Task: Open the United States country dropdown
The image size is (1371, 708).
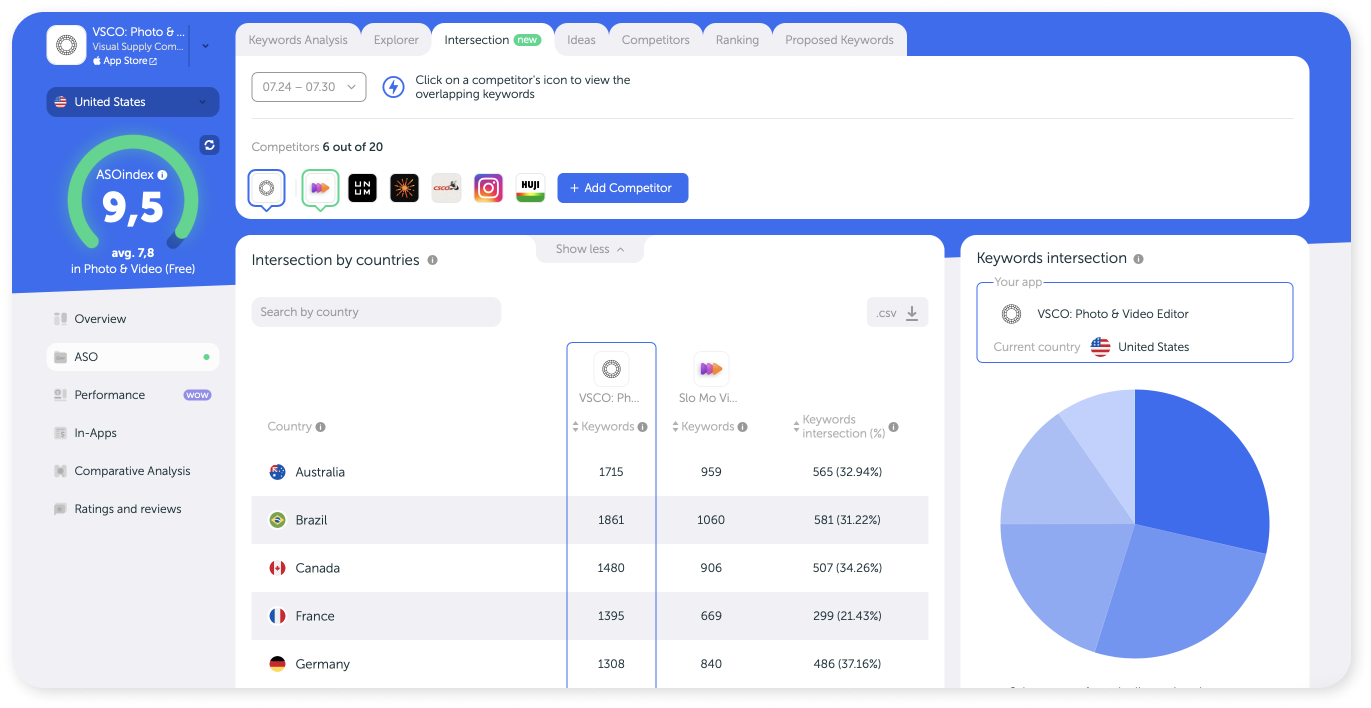Action: pyautogui.click(x=133, y=102)
